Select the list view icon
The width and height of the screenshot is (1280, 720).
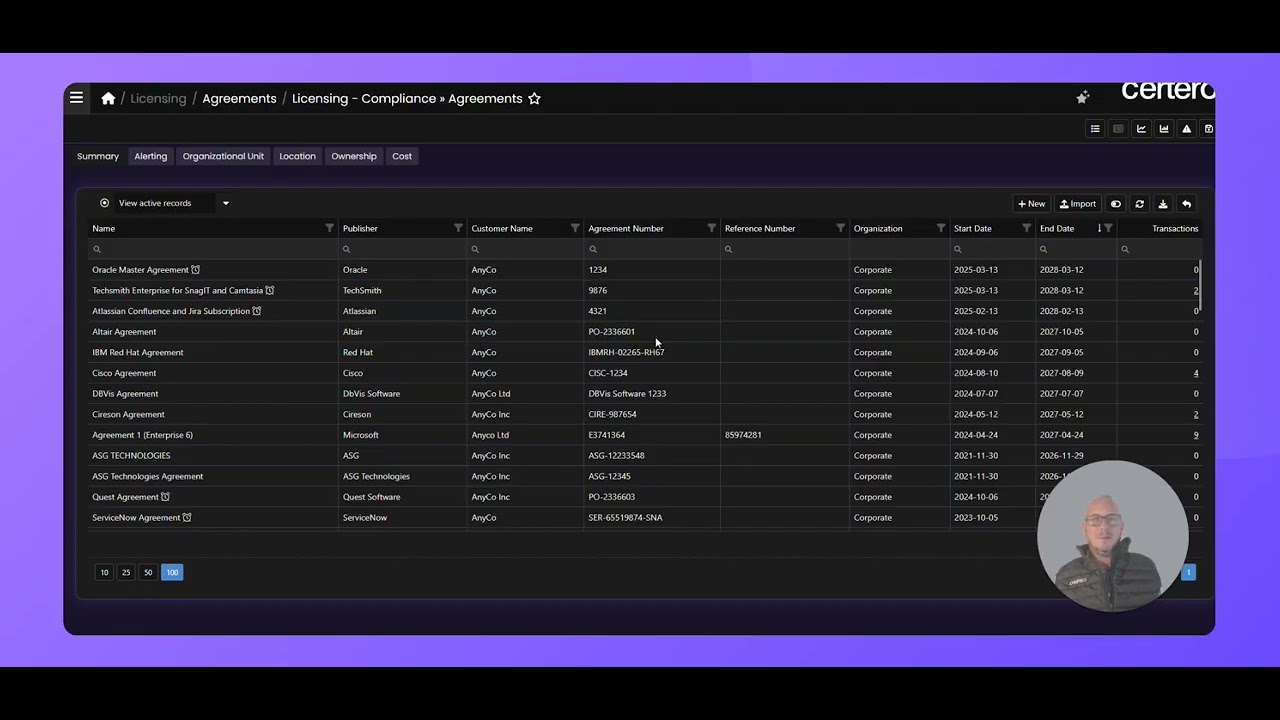coord(1095,129)
